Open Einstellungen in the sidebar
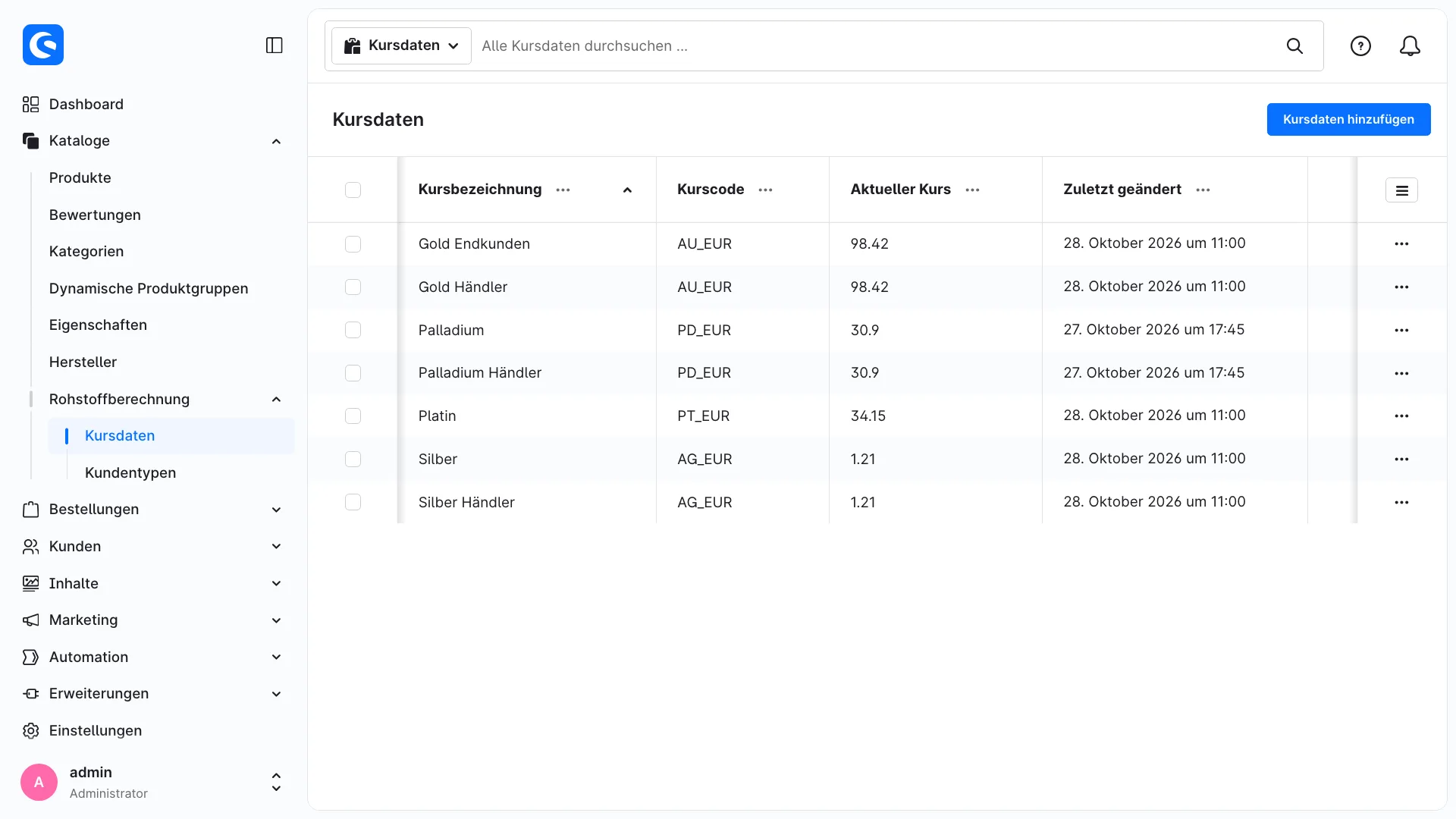This screenshot has height=819, width=1456. click(x=95, y=730)
